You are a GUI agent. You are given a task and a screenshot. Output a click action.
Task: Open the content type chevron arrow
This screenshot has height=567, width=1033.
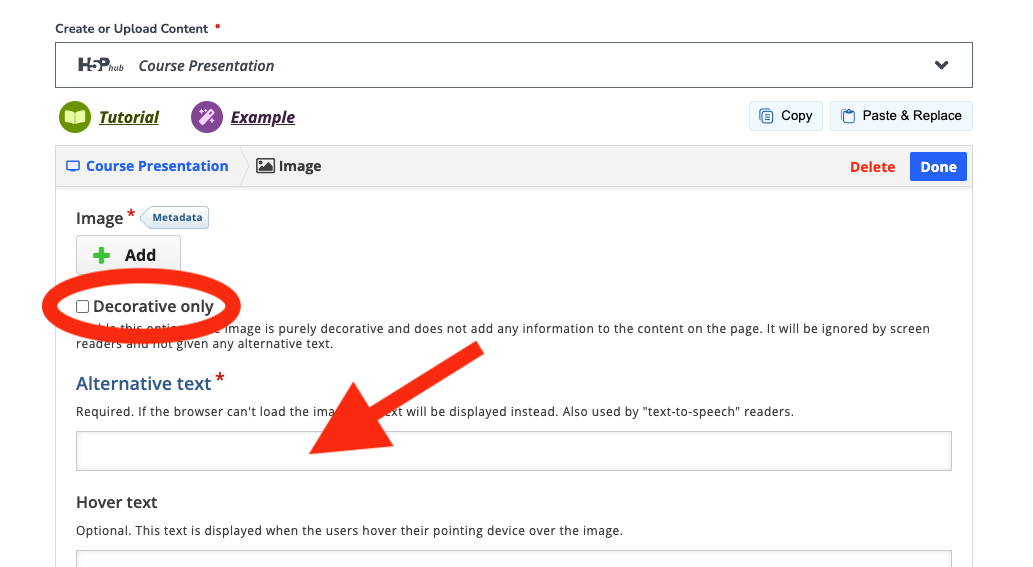click(x=941, y=65)
